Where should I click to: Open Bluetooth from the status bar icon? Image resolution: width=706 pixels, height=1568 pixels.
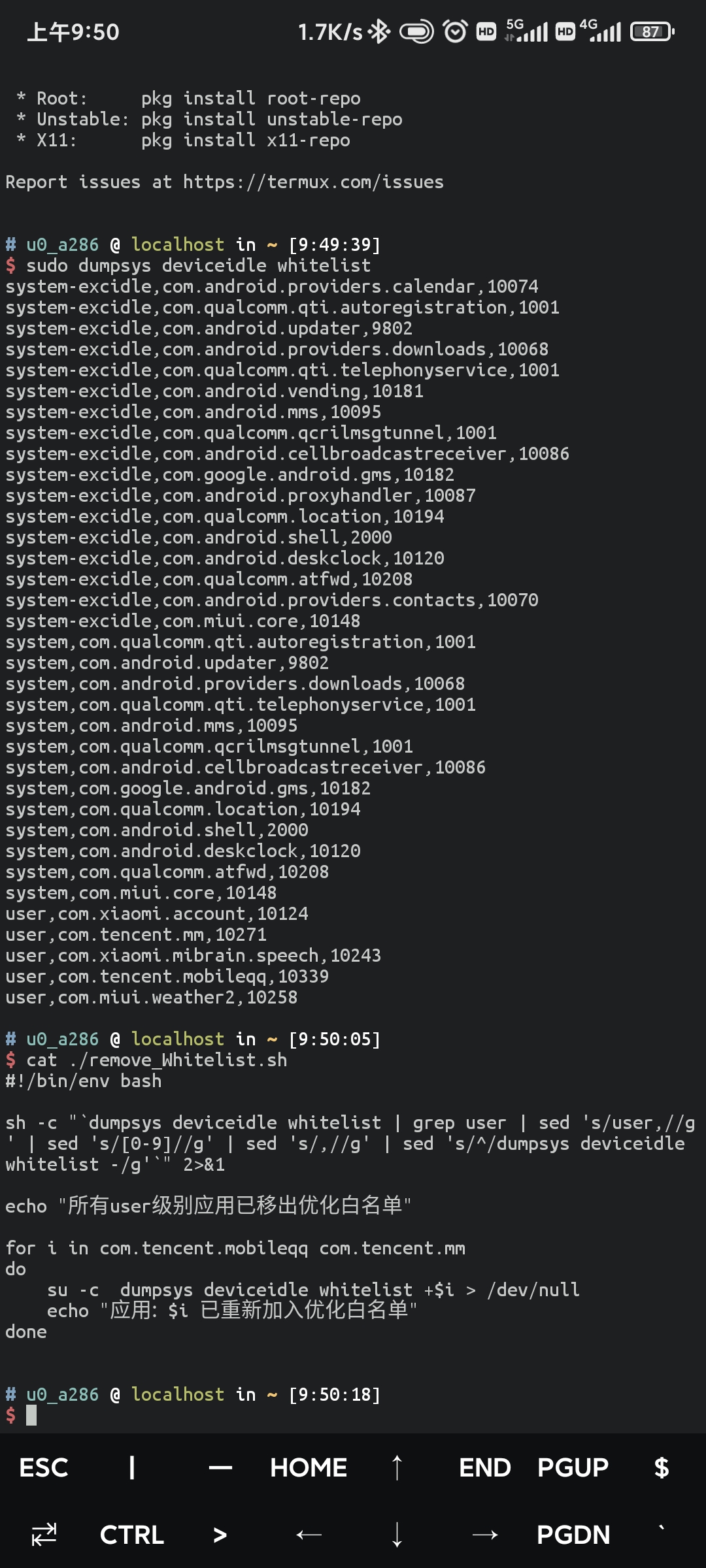click(x=379, y=30)
